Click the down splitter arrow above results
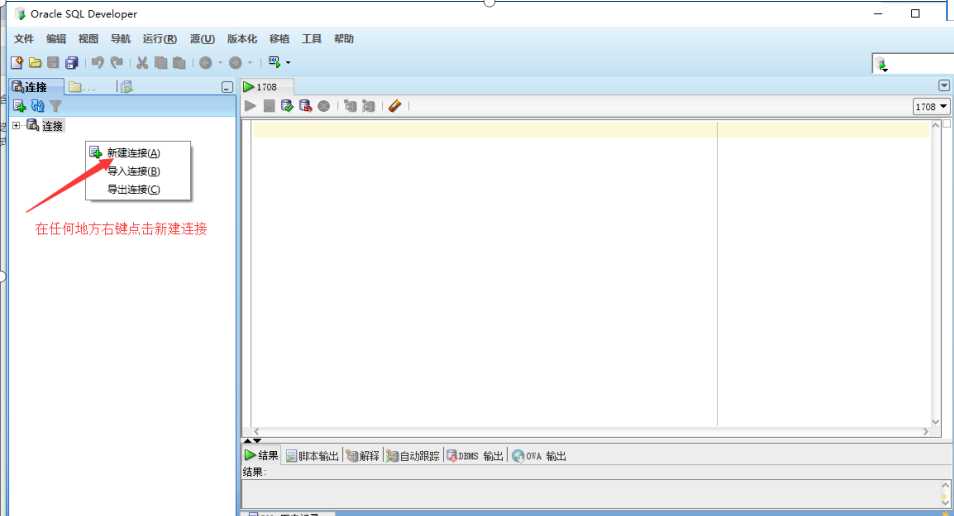Screen dimensions: 954x516 point(257,440)
